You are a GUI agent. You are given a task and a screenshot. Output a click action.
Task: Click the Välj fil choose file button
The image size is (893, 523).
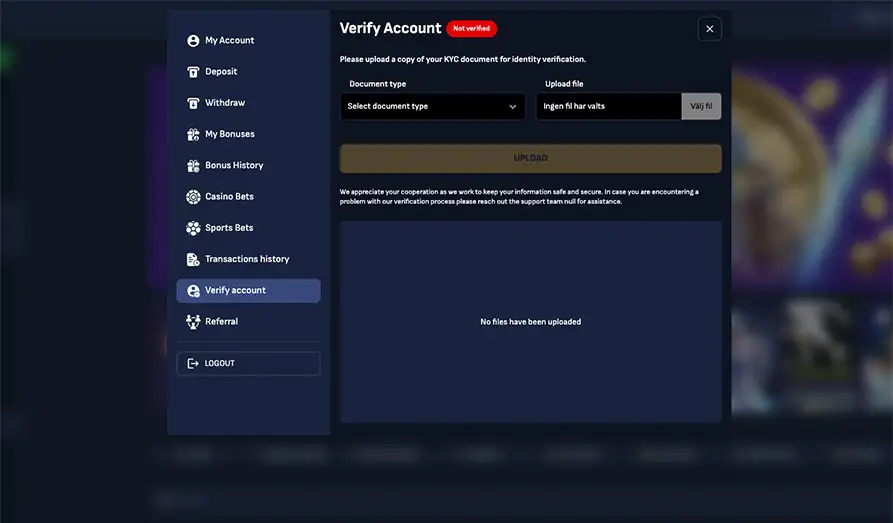click(701, 107)
